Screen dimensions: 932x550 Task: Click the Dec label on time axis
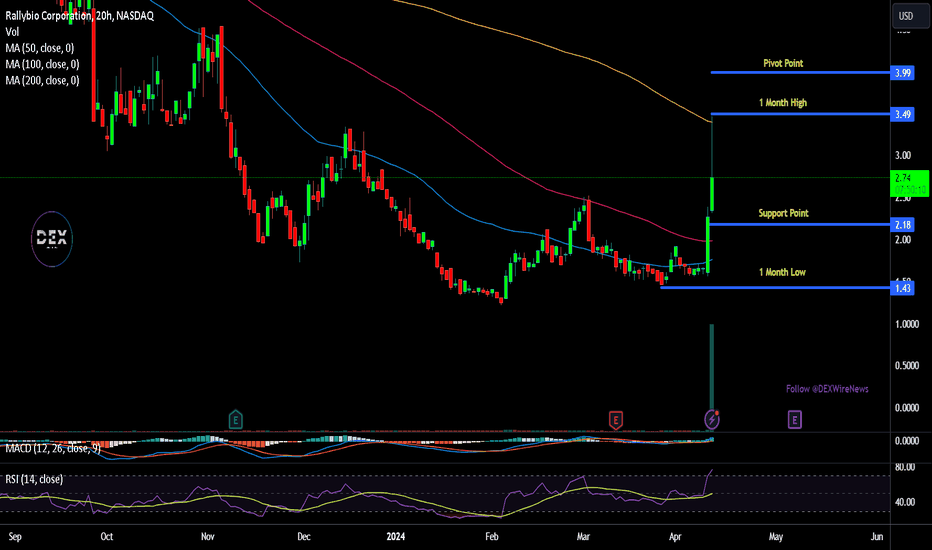[x=304, y=536]
